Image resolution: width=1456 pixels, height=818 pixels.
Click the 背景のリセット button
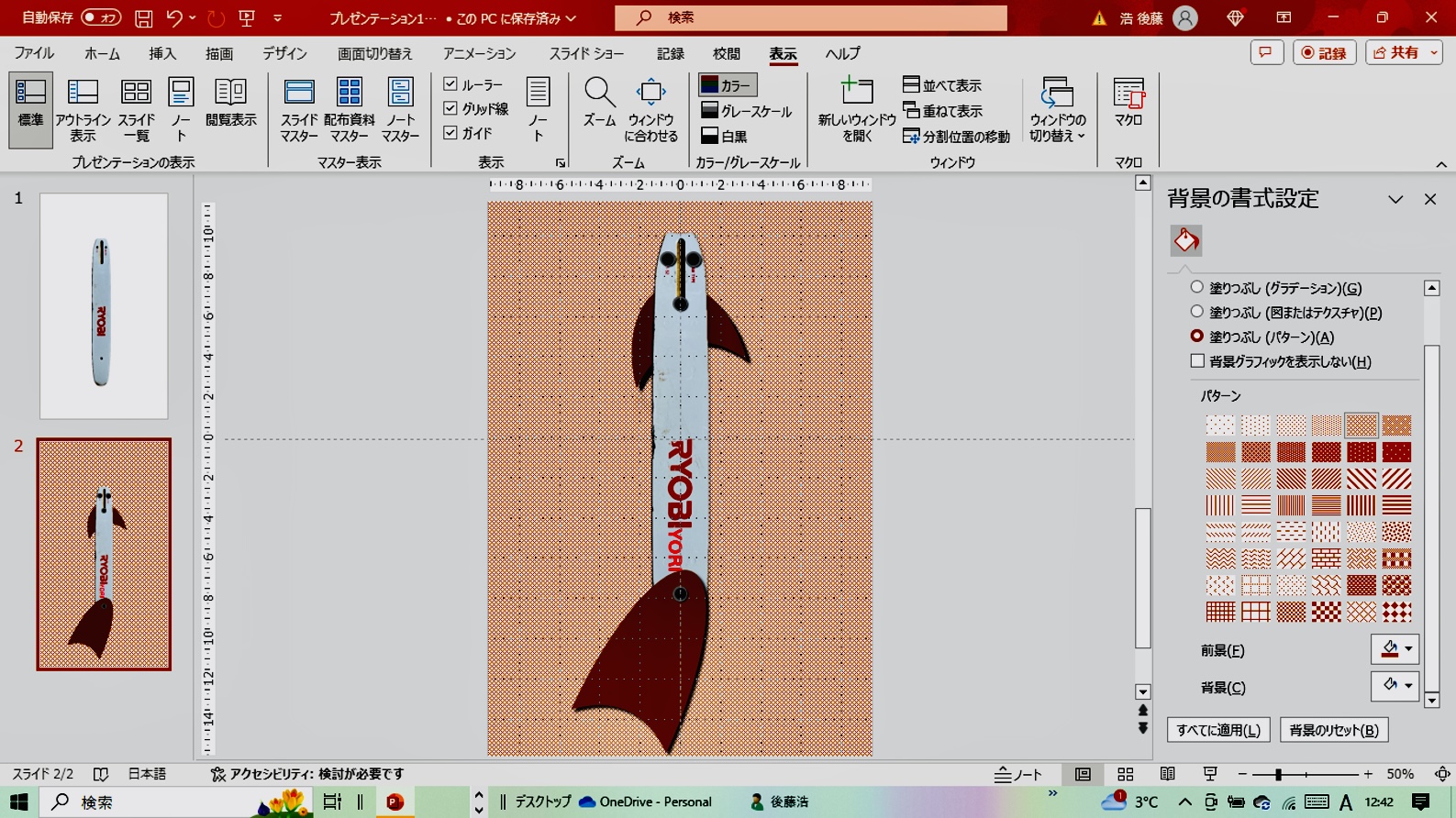1334,730
